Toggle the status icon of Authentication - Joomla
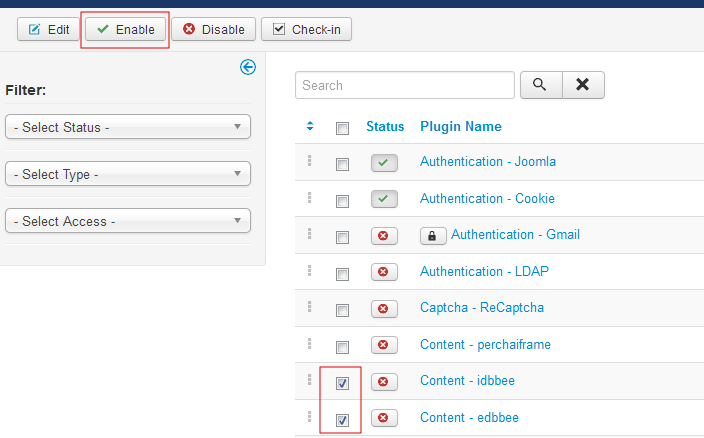This screenshot has height=438, width=704. coord(384,162)
